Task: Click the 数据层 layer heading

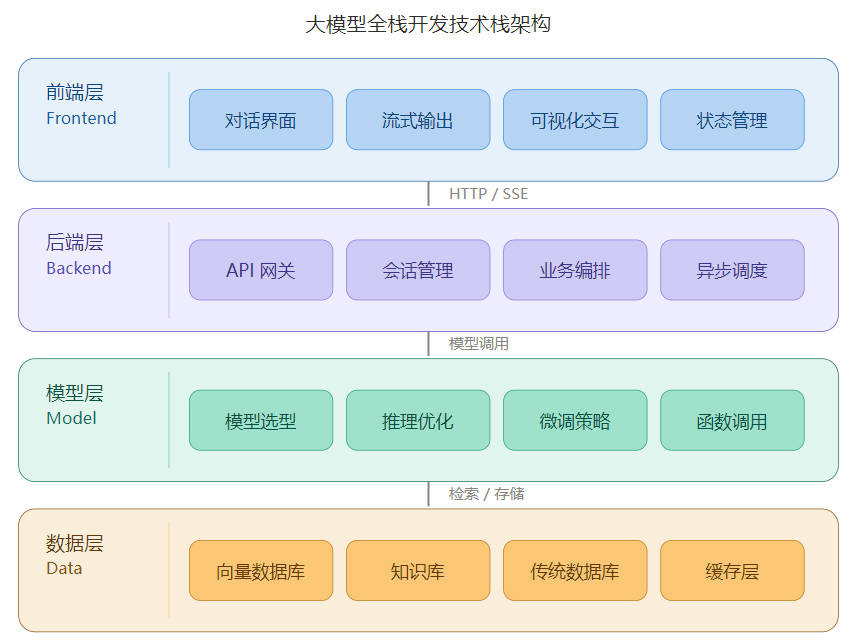Action: [75, 543]
